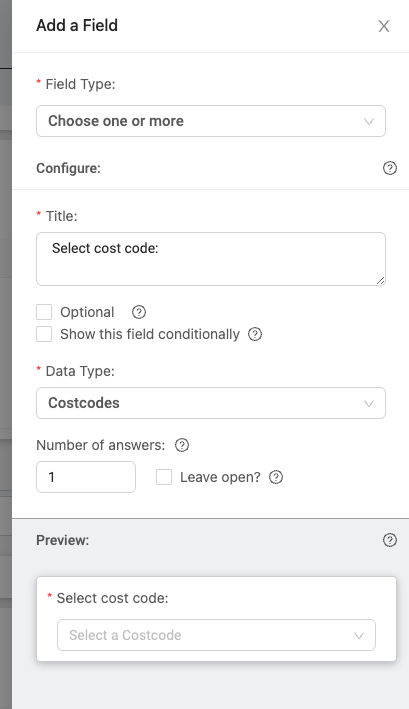The height and width of the screenshot is (709, 409).
Task: Click the Leave open? label text
Action: 220,477
